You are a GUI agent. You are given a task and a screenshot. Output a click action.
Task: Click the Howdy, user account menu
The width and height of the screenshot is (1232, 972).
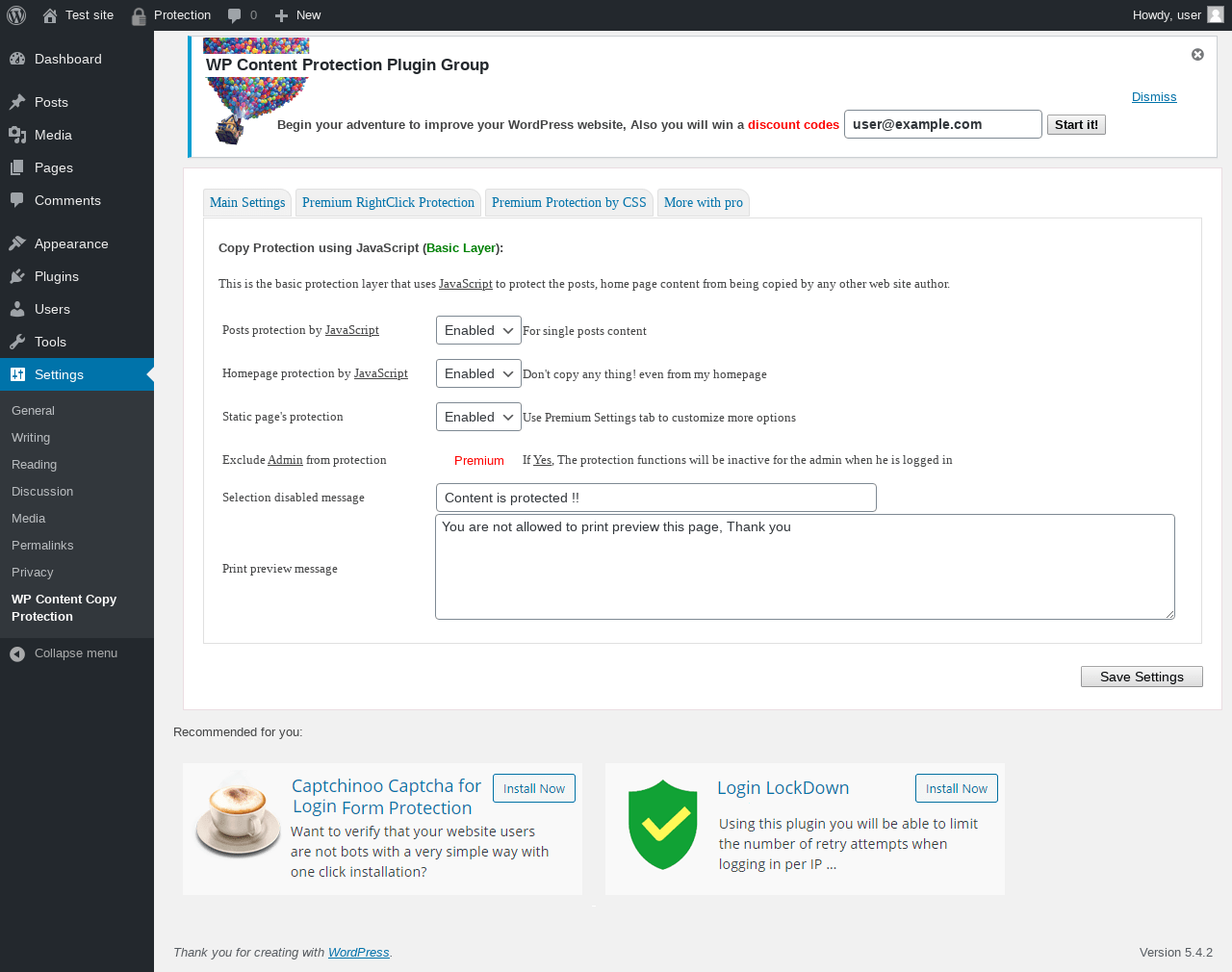point(1178,15)
